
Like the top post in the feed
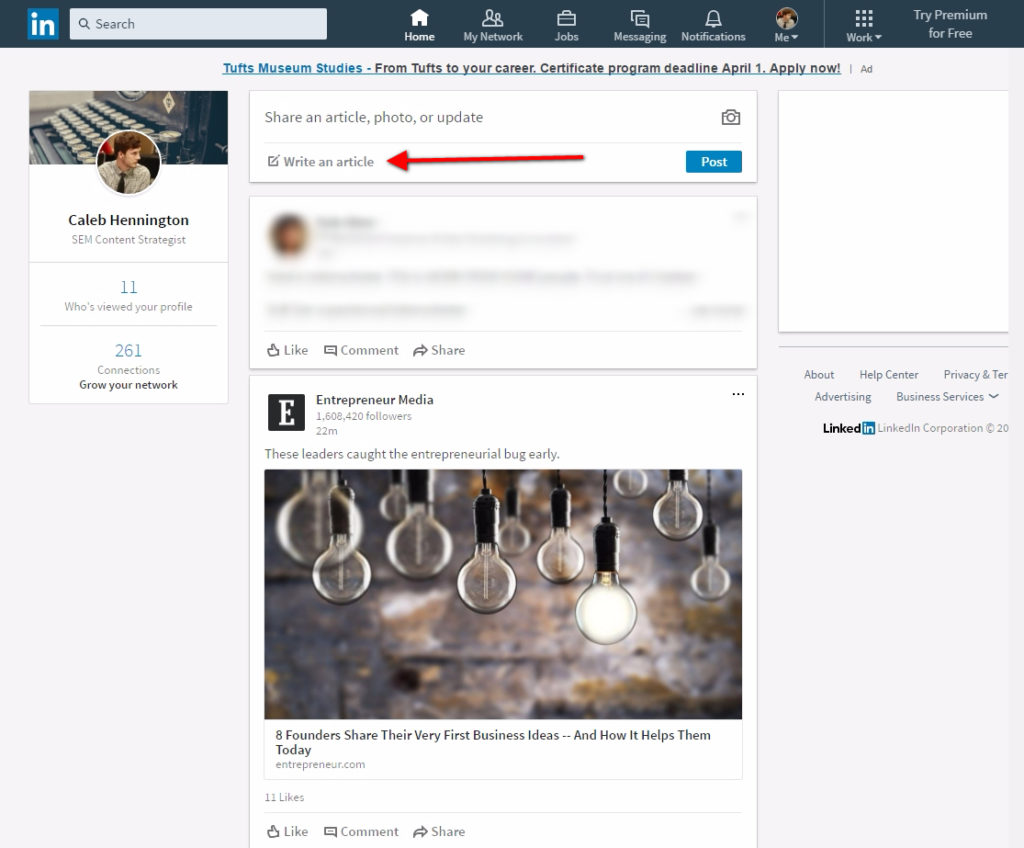point(286,350)
